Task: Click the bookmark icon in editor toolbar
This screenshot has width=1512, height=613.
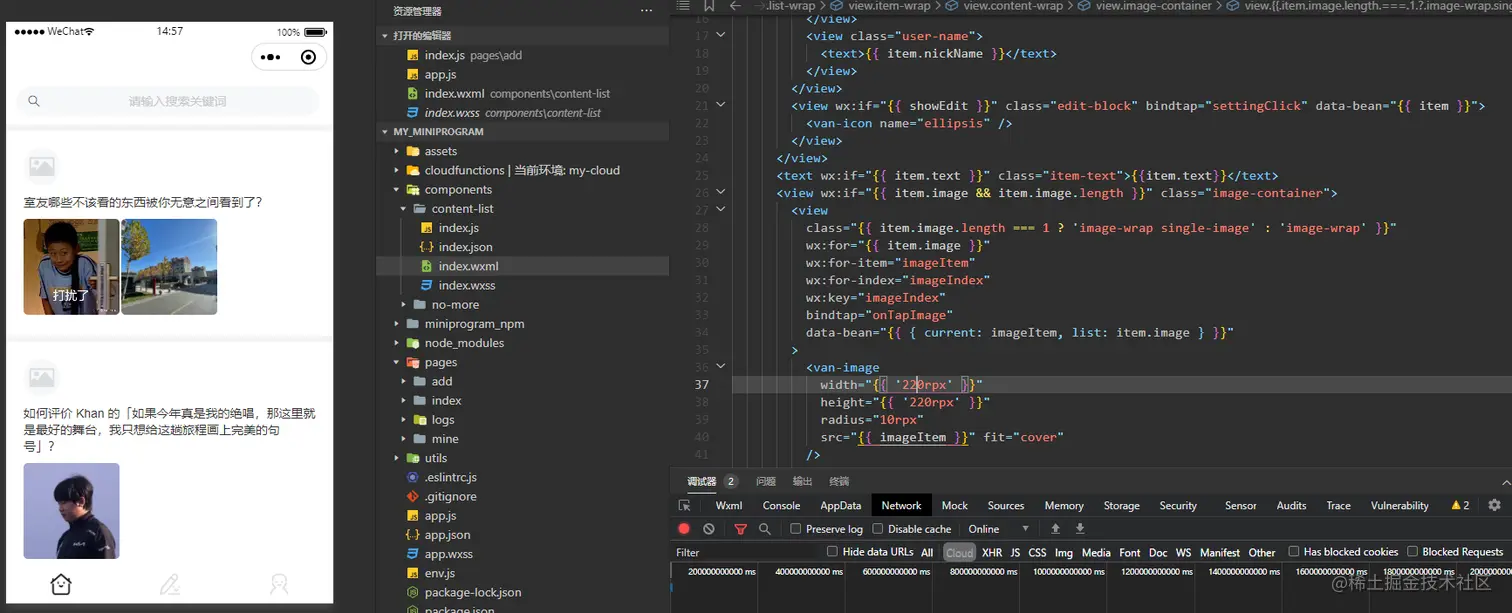Action: coord(709,6)
